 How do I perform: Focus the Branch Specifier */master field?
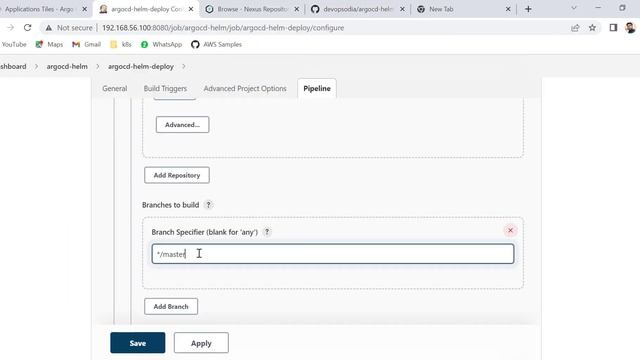(333, 254)
